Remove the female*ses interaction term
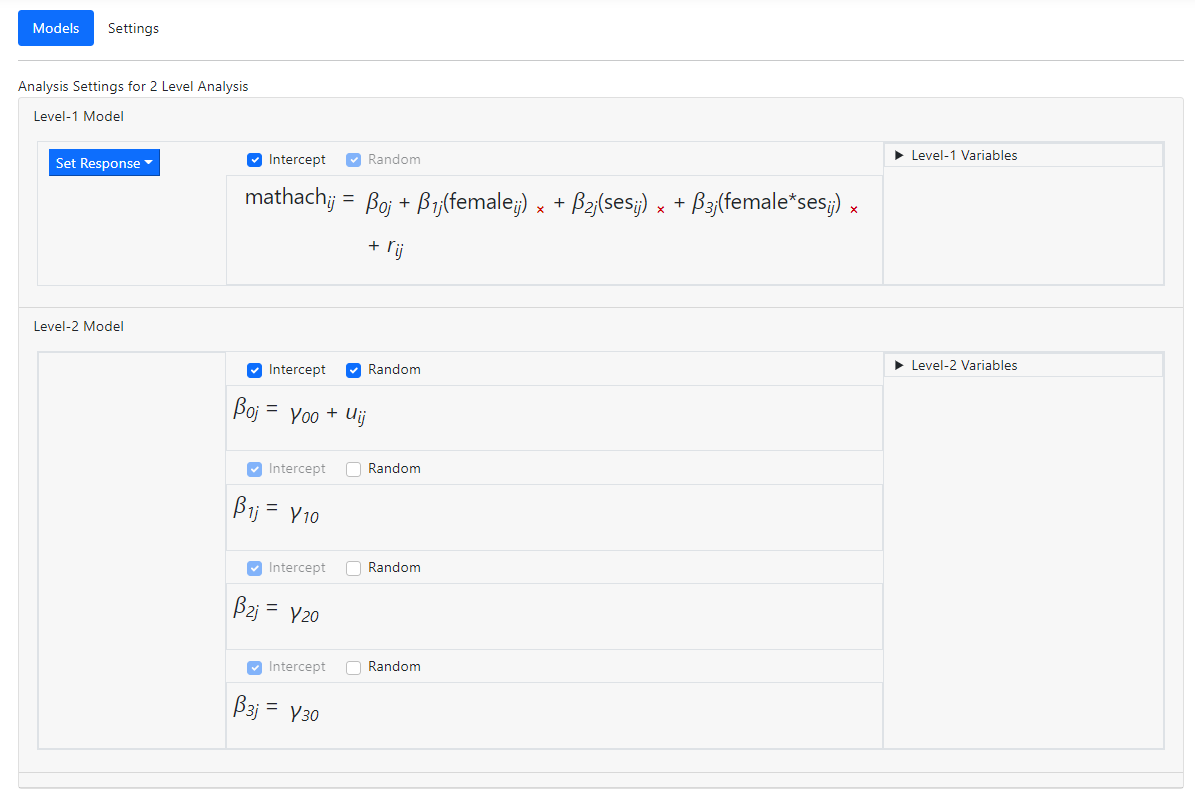The width and height of the screenshot is (1195, 799). tap(853, 210)
